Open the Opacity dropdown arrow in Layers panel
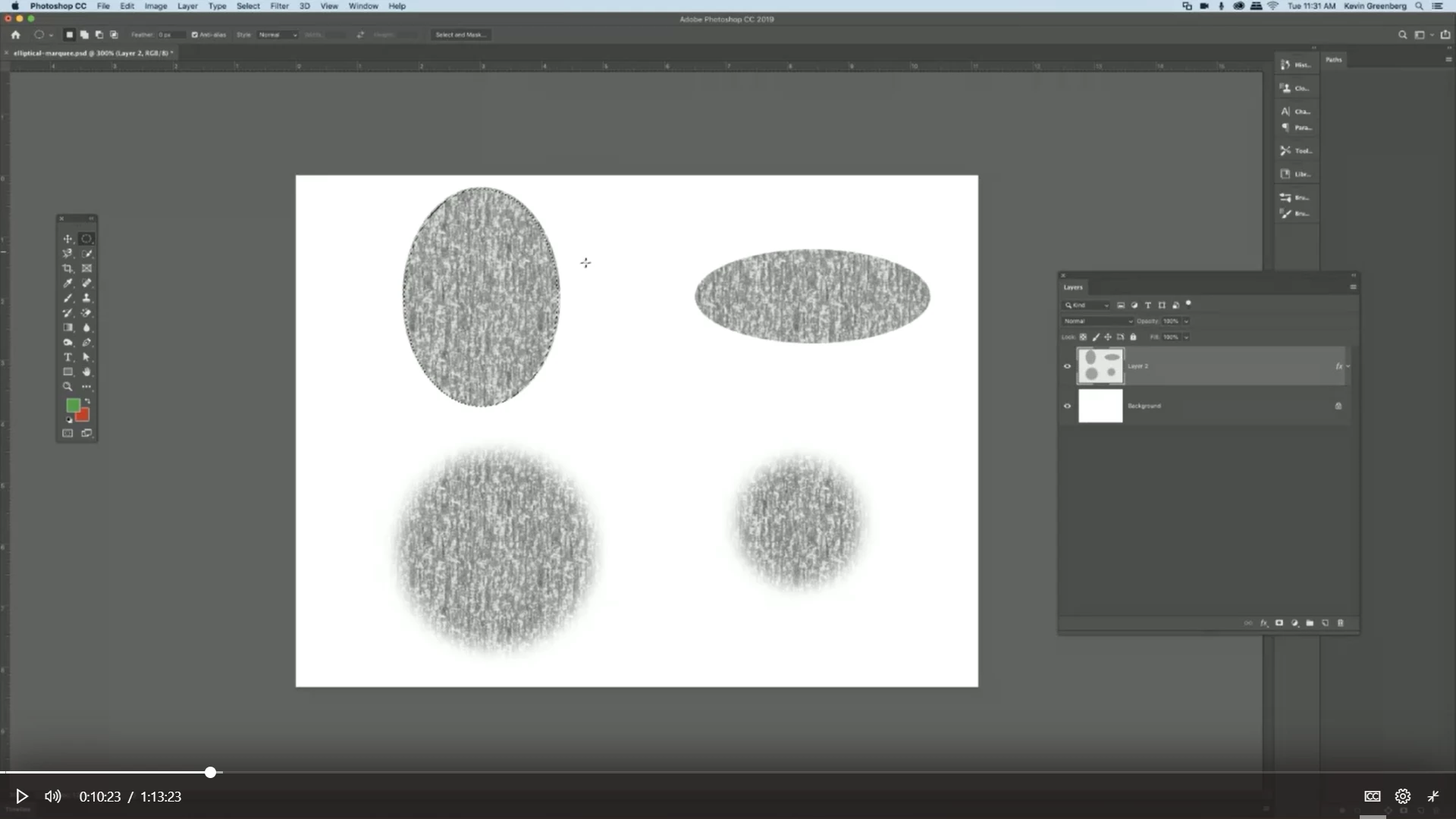 pyautogui.click(x=1186, y=322)
